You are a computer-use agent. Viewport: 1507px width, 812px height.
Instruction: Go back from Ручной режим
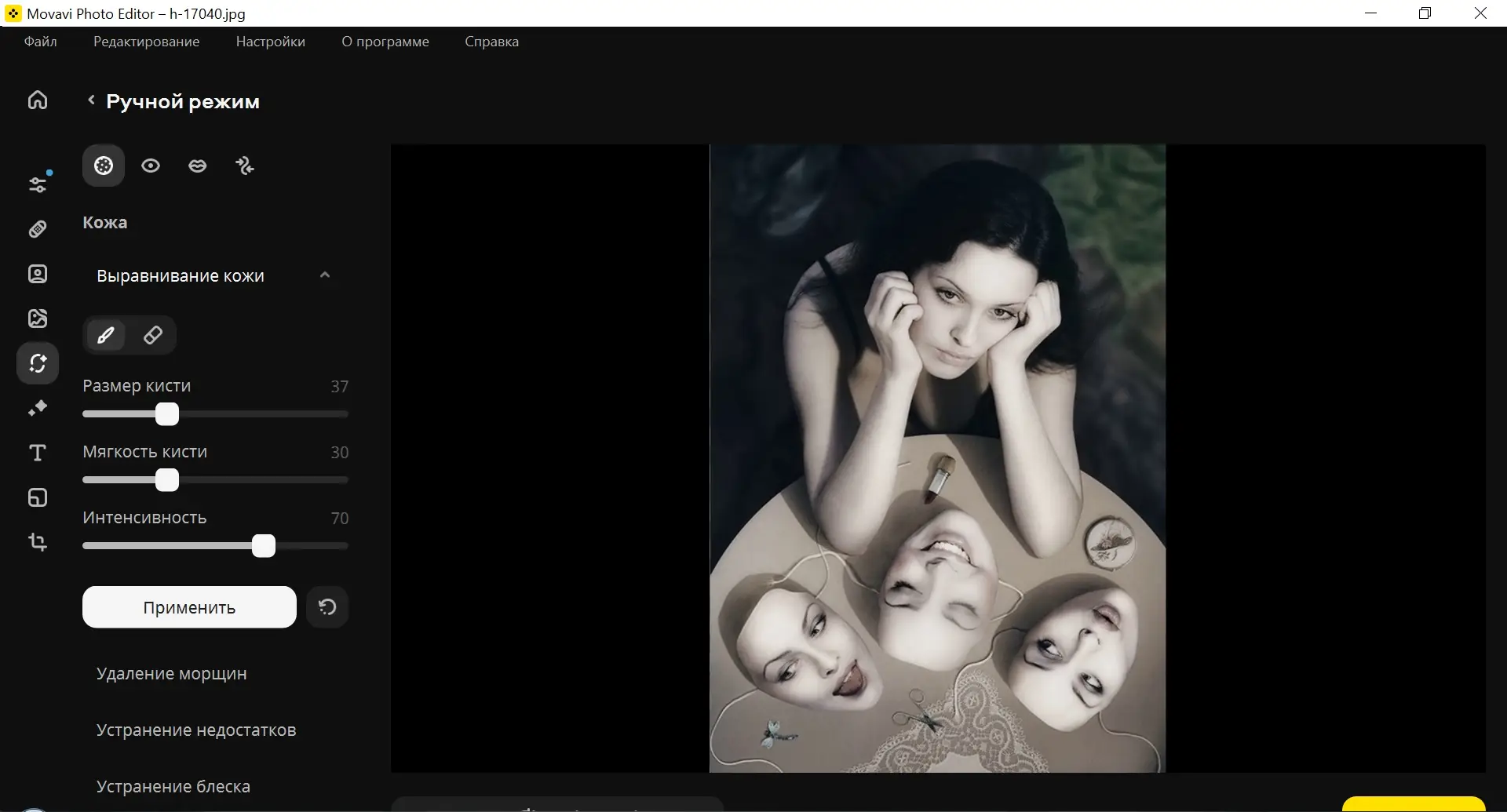pos(91,100)
